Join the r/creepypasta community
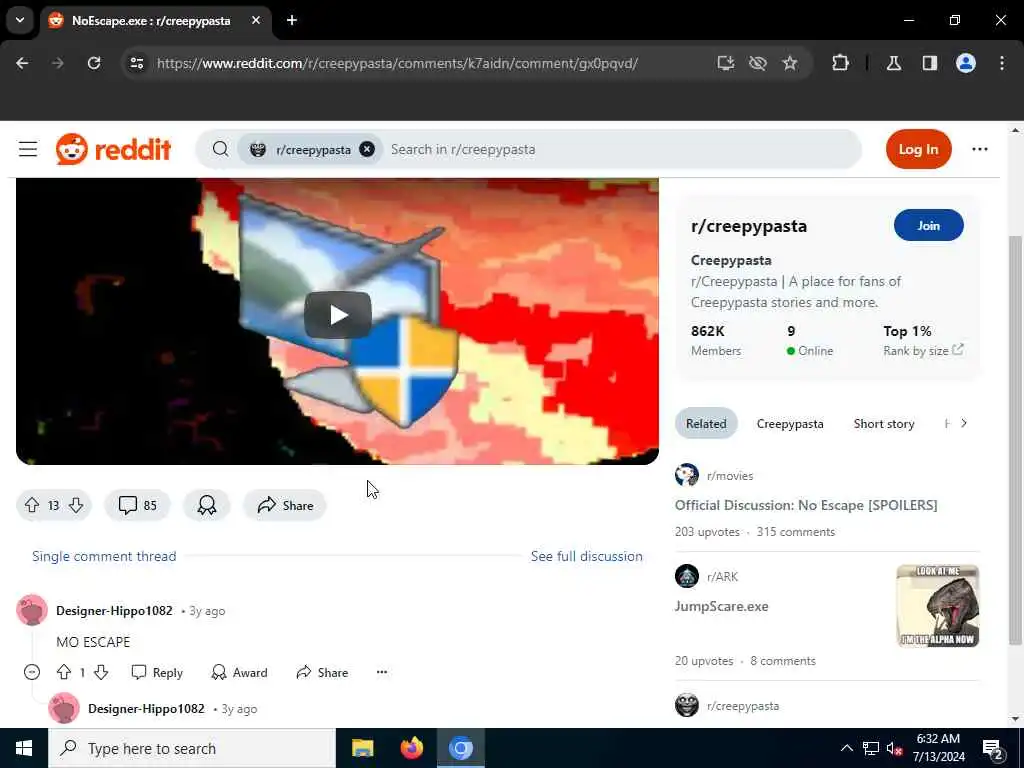Image resolution: width=1024 pixels, height=768 pixels. [x=928, y=225]
